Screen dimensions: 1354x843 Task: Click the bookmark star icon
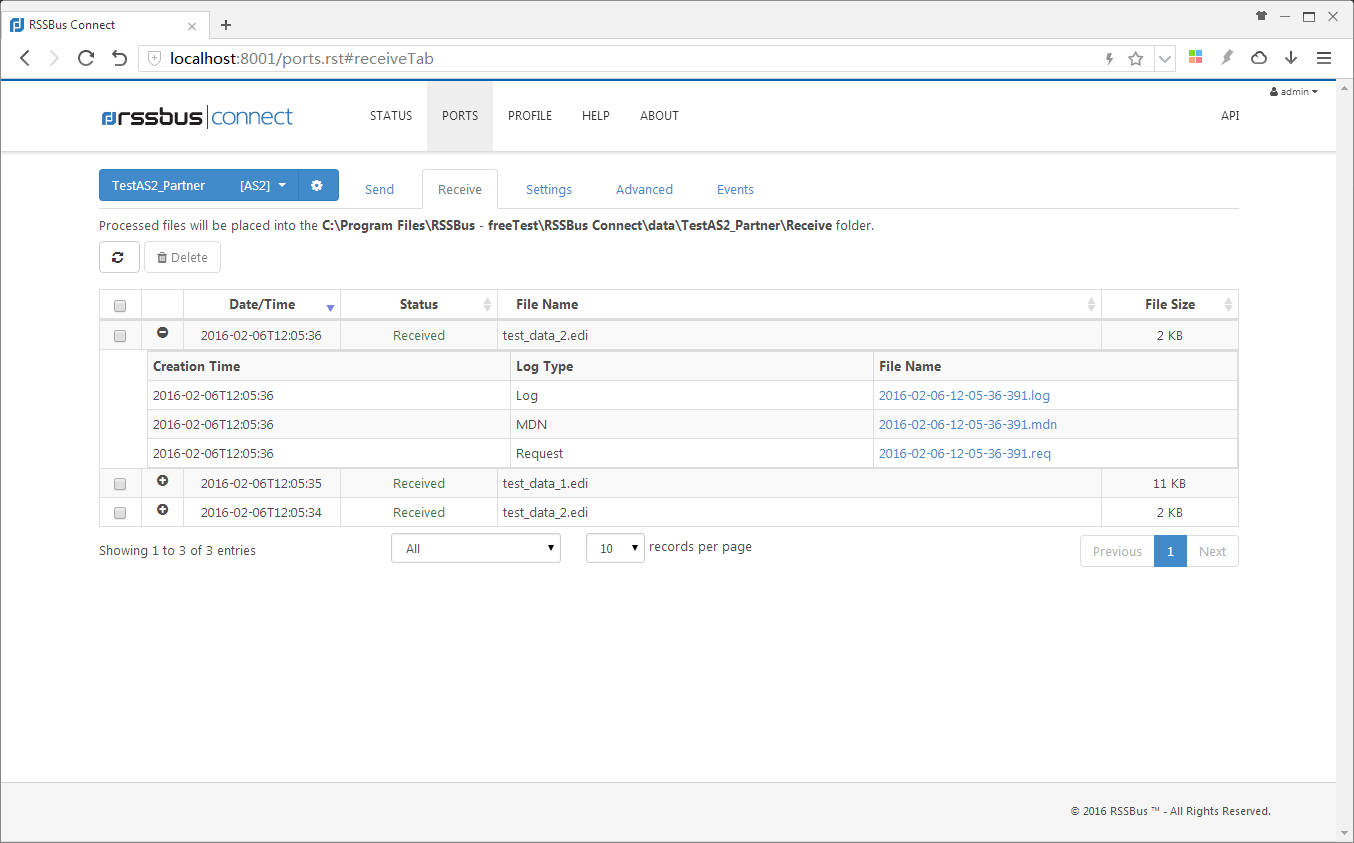pos(1136,58)
